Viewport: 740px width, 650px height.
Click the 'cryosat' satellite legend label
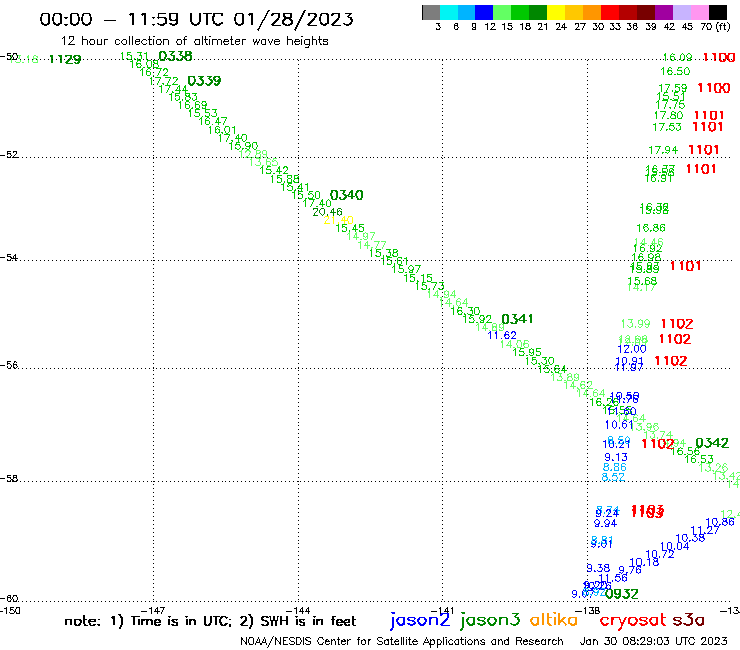pos(633,620)
